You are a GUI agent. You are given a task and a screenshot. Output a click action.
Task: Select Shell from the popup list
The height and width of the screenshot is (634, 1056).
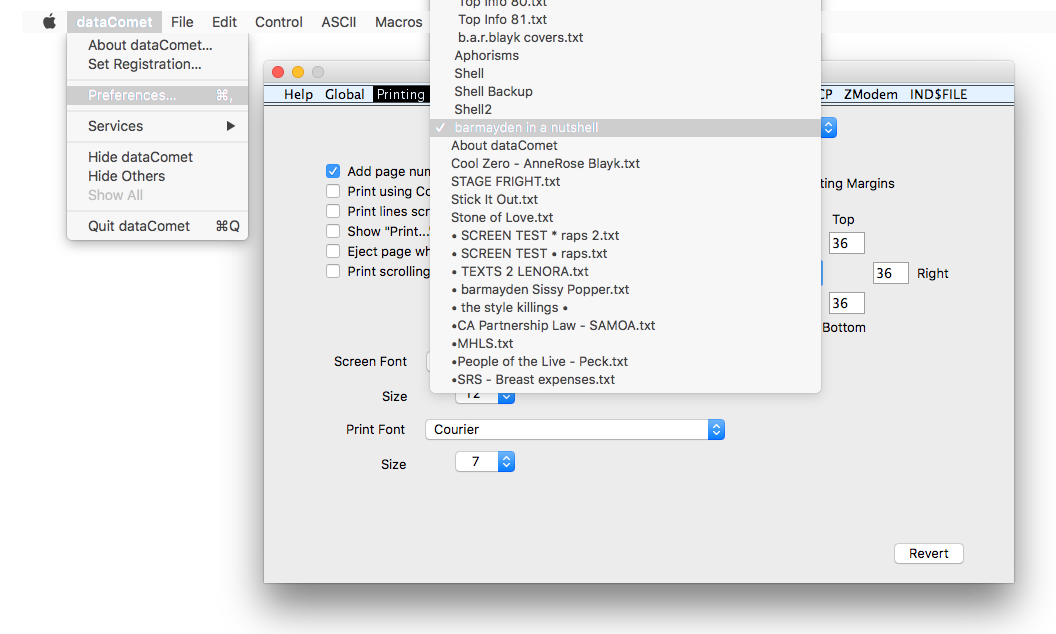[625, 73]
